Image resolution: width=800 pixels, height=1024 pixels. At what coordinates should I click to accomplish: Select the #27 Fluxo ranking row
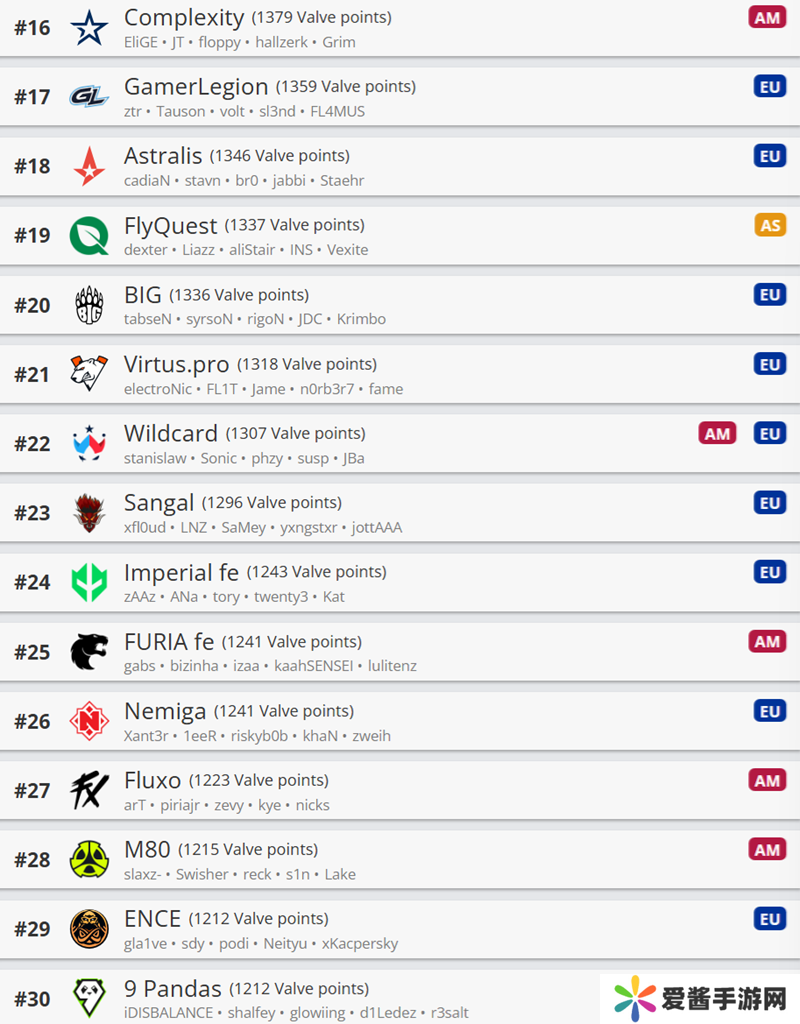click(x=400, y=790)
